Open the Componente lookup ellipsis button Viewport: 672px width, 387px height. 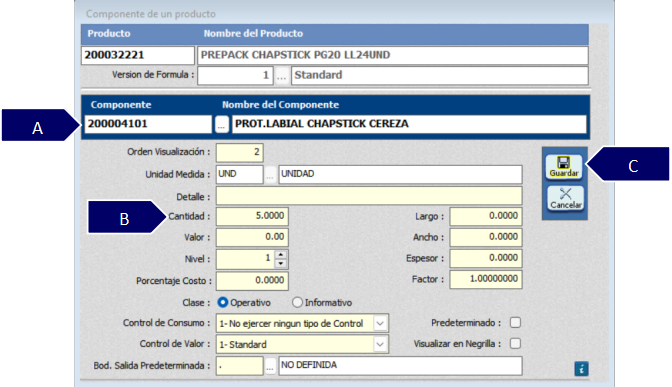(221, 124)
